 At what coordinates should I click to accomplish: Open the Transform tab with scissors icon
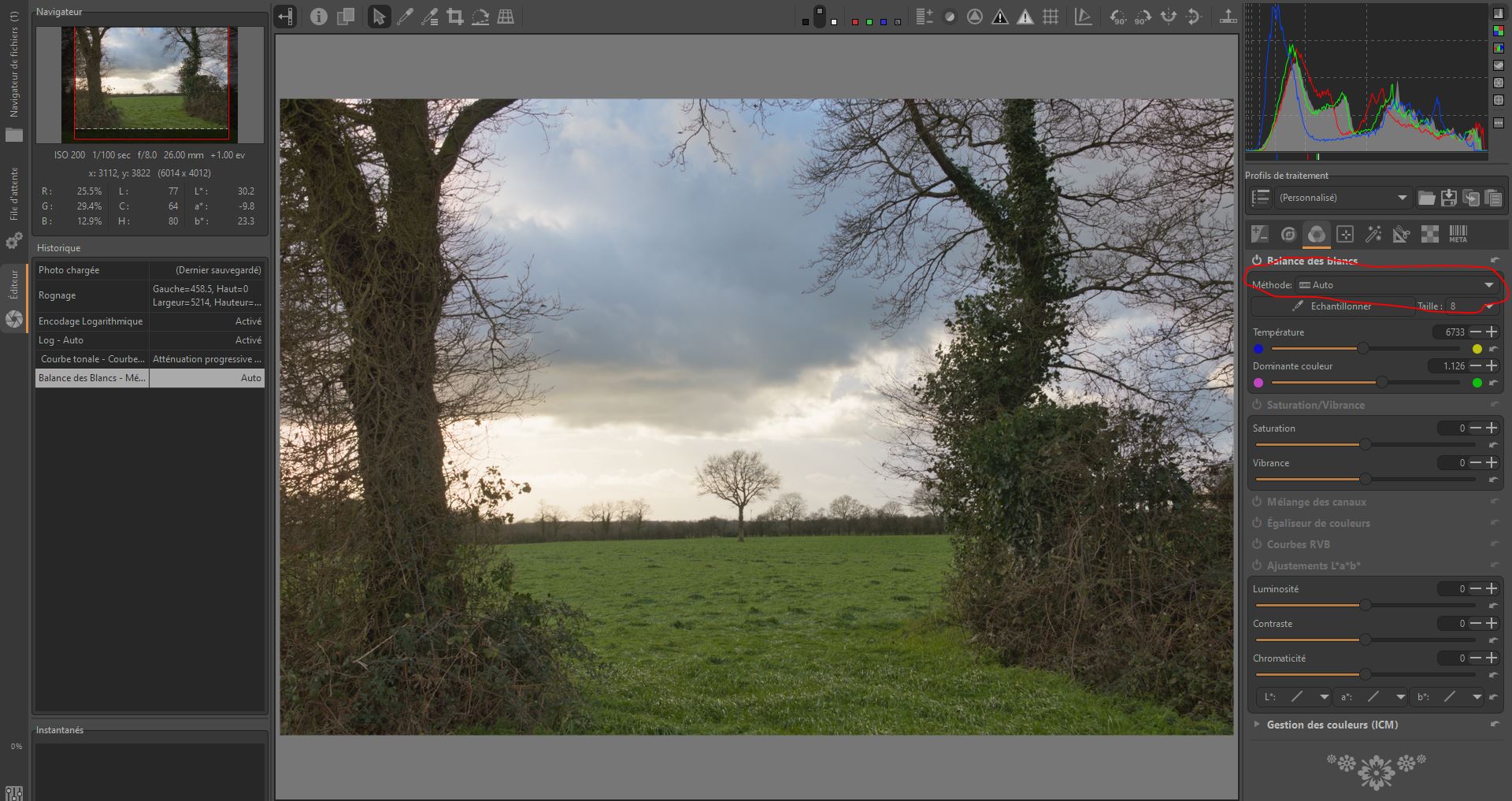(x=1400, y=234)
